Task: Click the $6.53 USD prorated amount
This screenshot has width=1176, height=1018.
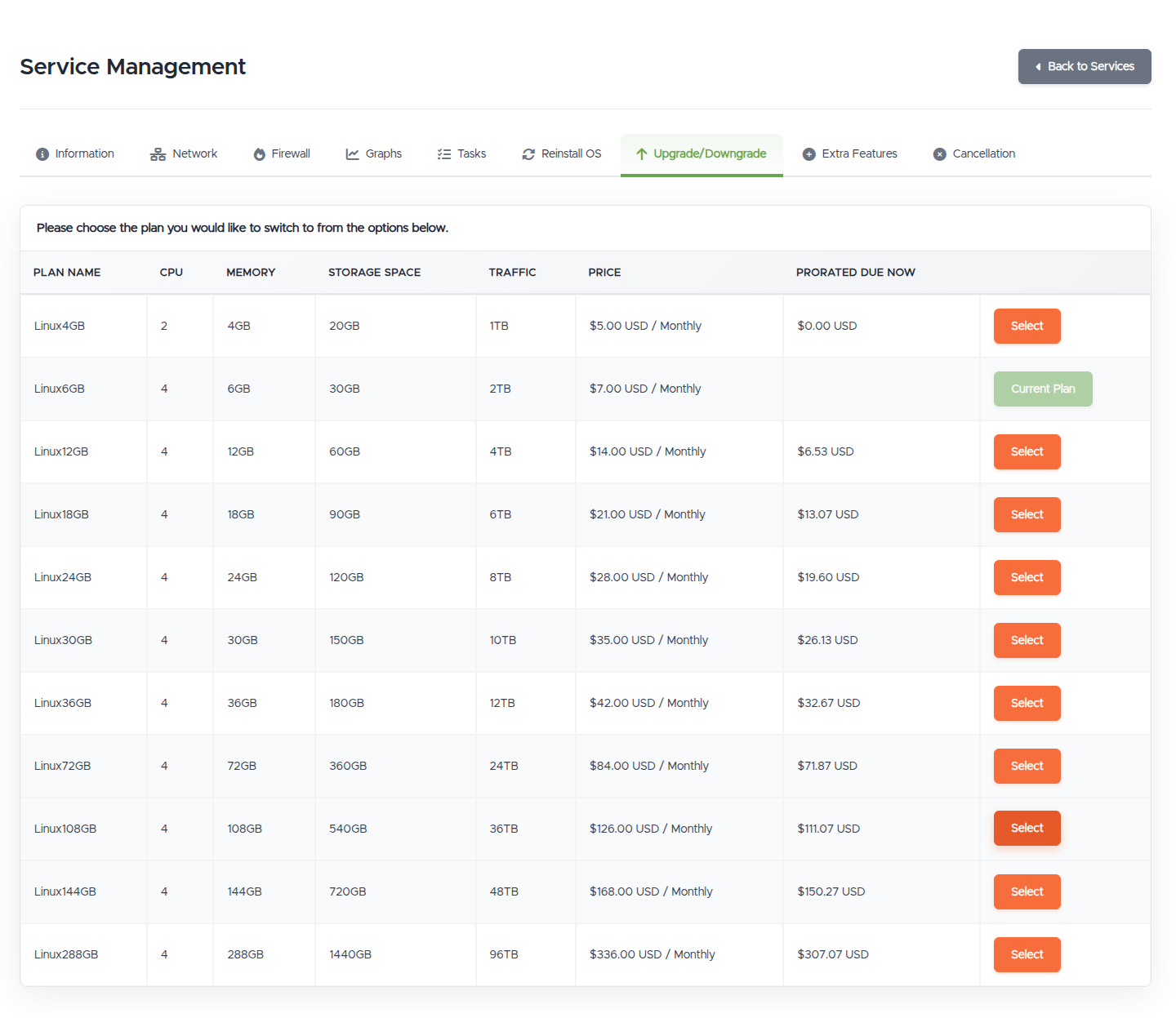Action: [826, 452]
